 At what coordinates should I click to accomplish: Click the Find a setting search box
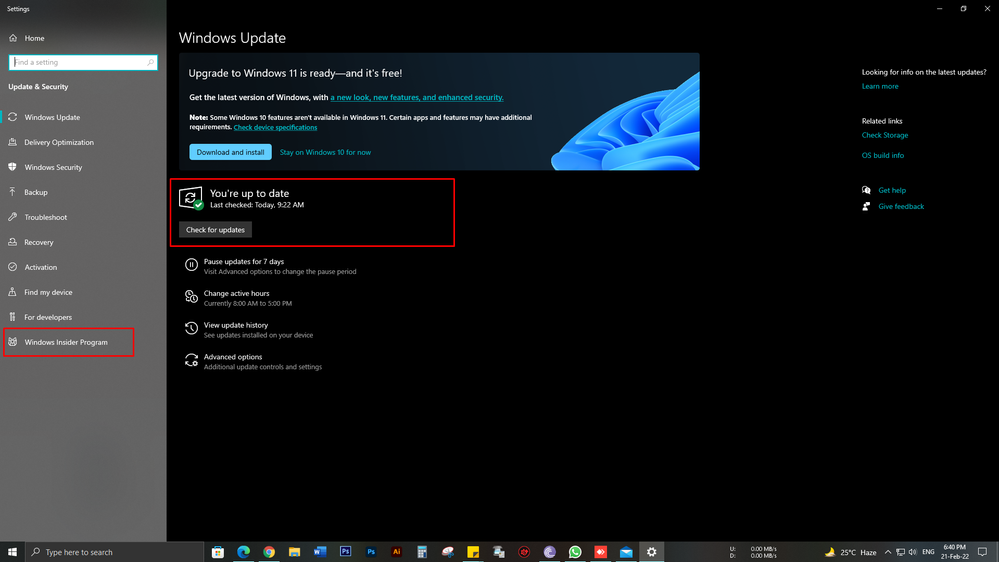[83, 62]
